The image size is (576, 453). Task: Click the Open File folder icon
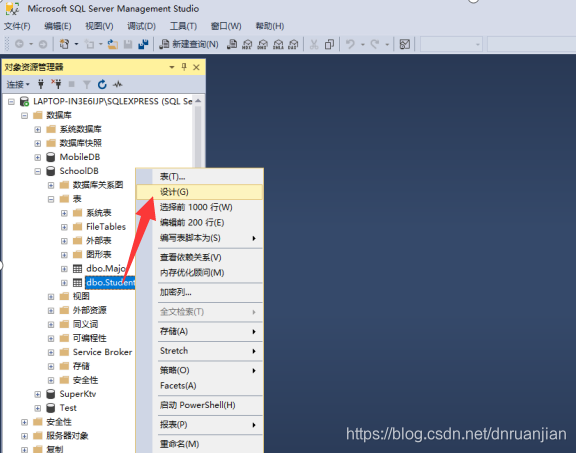[112, 44]
